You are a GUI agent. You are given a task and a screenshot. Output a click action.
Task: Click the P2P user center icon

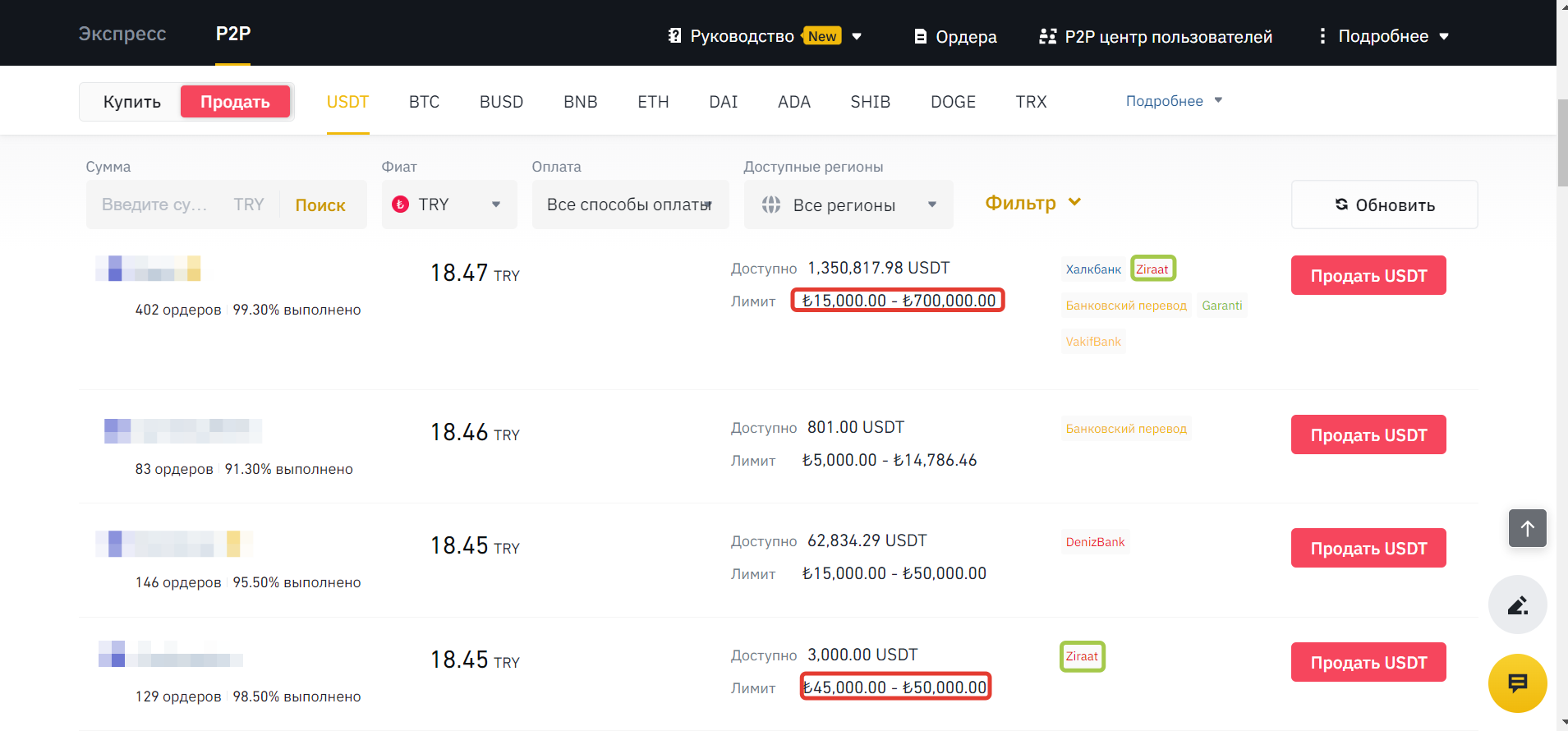click(x=1047, y=36)
